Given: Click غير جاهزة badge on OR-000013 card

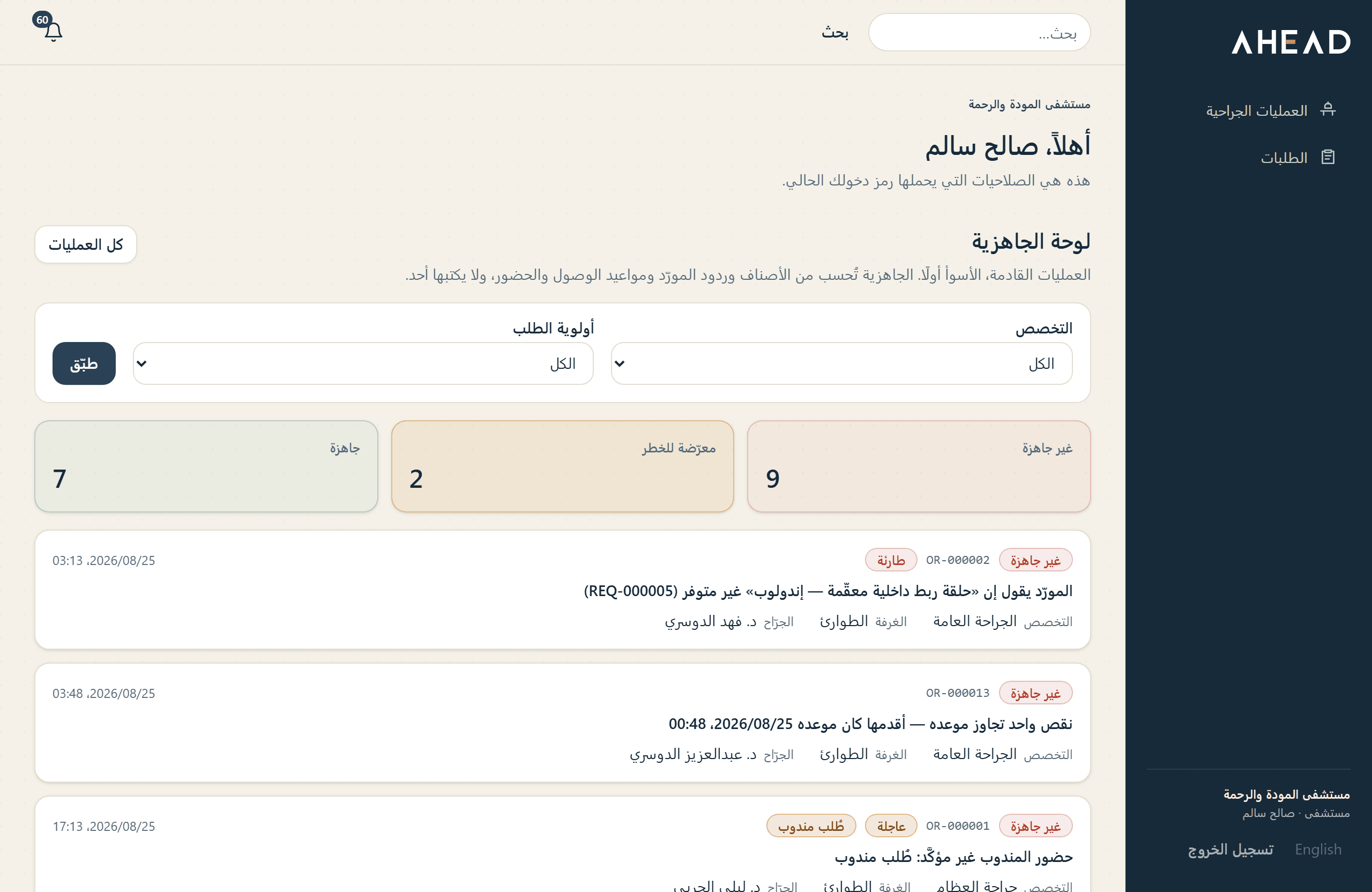Looking at the screenshot, I should [x=1035, y=693].
